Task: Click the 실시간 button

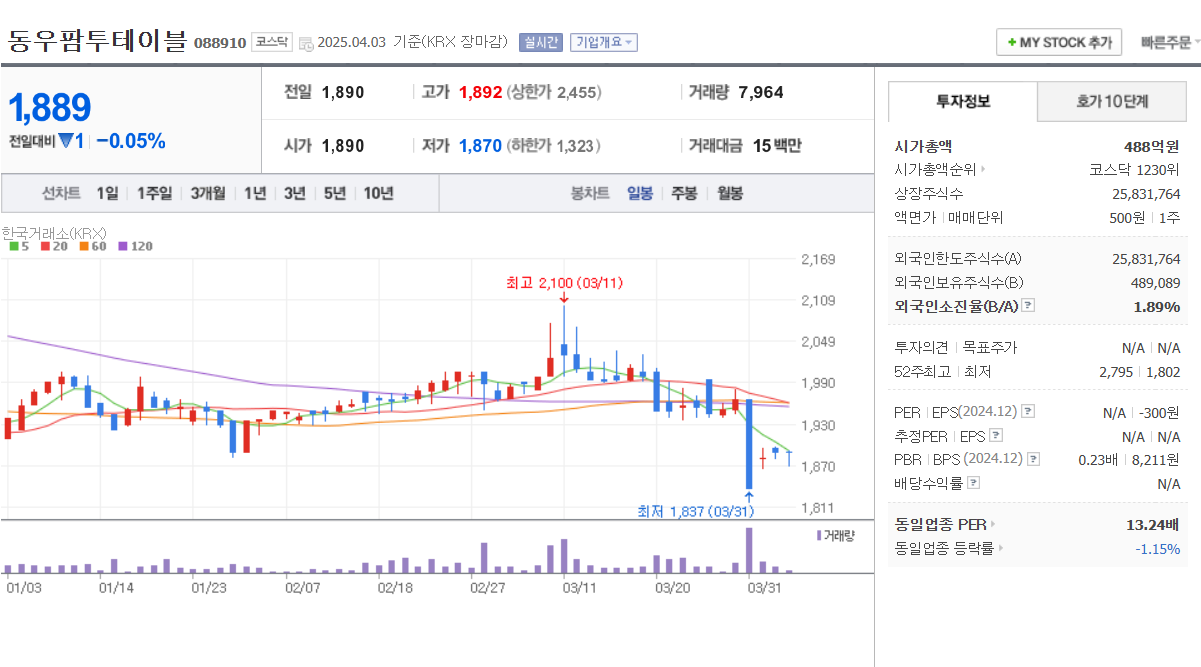Action: (540, 42)
